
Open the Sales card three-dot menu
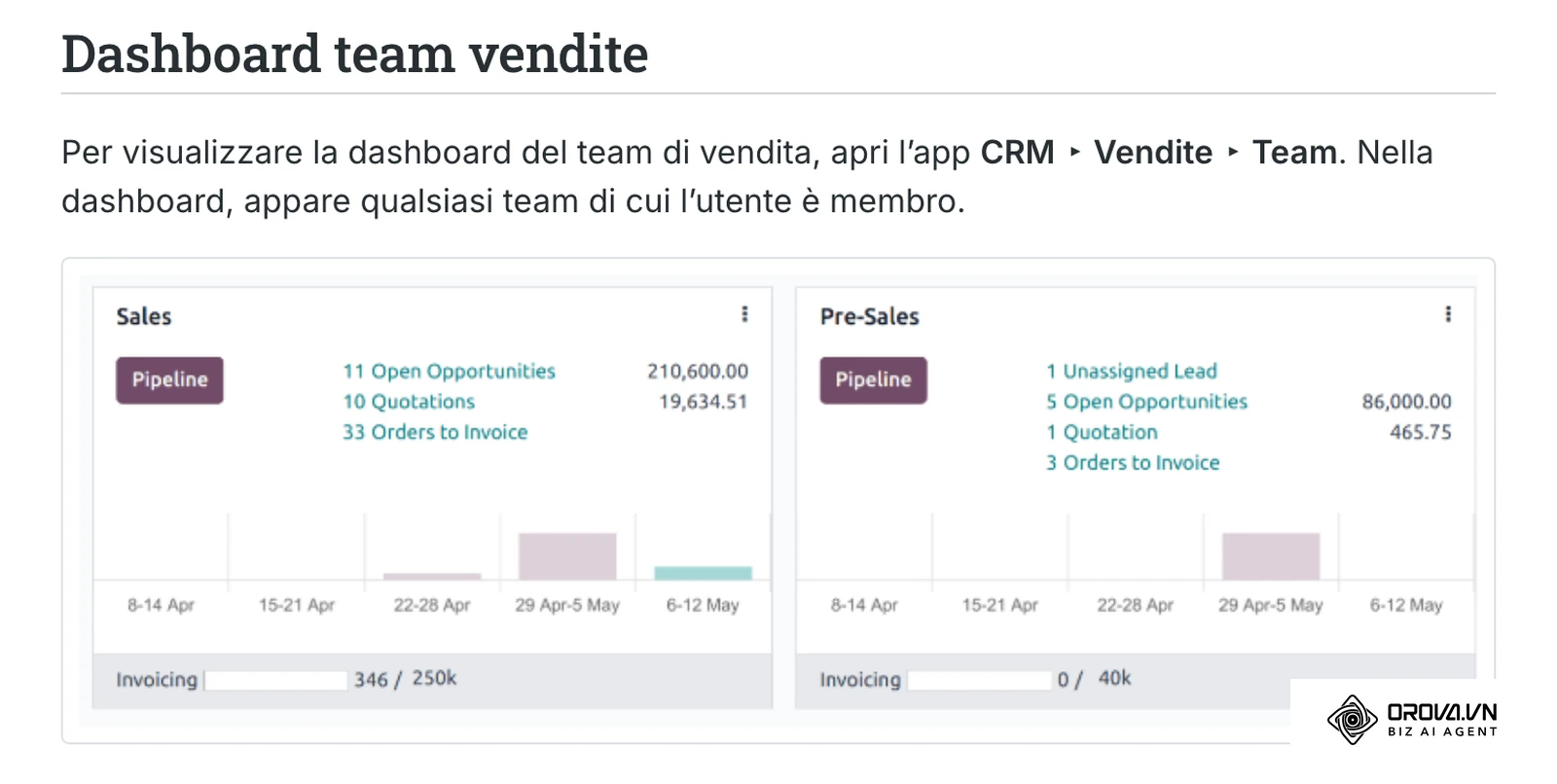(x=744, y=314)
